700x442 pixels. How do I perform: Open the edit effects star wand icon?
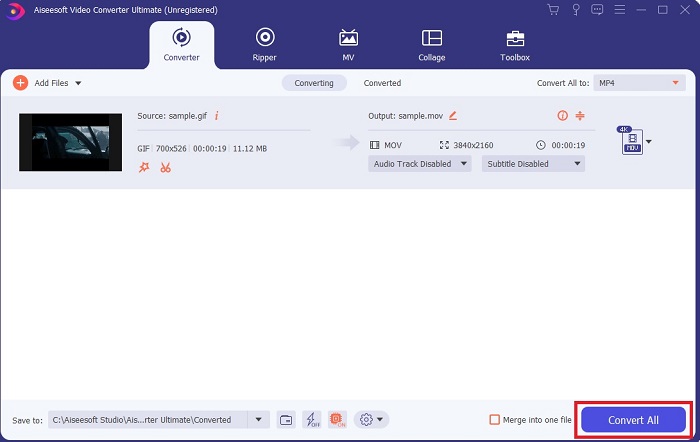(144, 167)
